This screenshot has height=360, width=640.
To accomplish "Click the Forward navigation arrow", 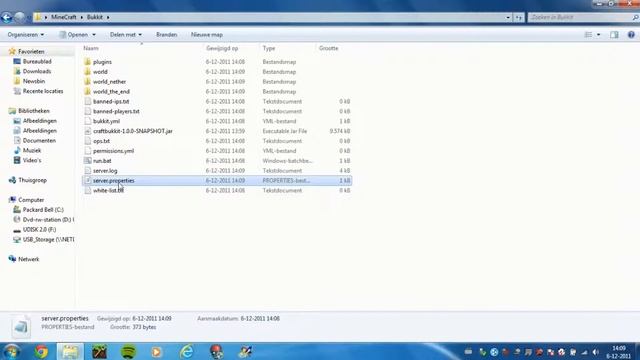I will point(19,18).
